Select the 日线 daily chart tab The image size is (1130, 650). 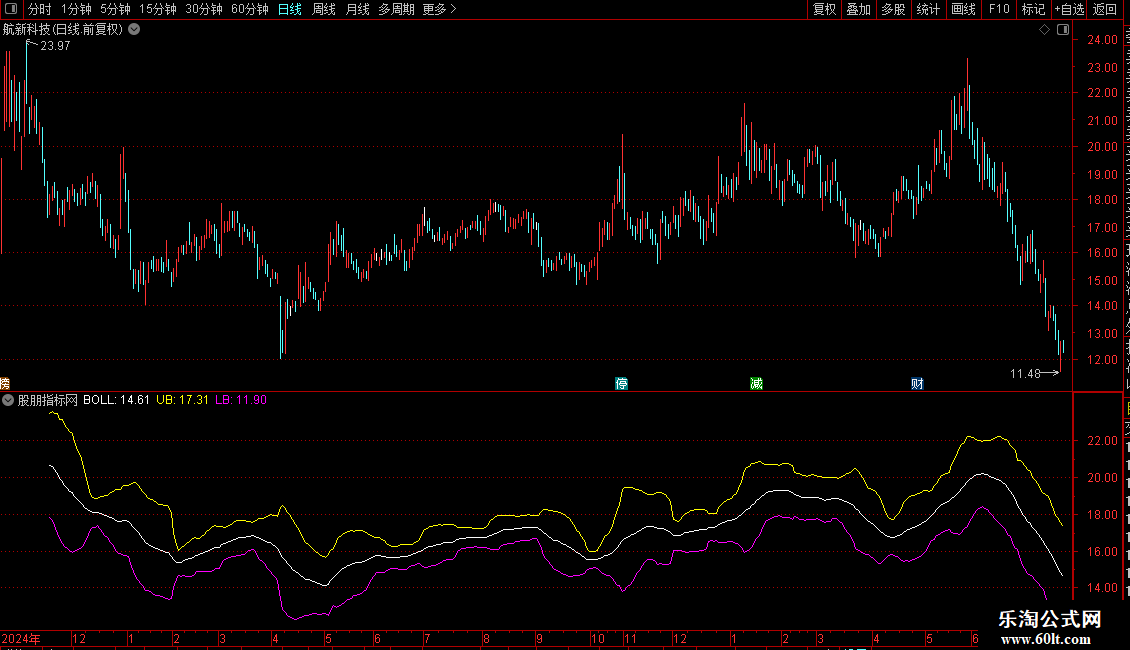(290, 9)
